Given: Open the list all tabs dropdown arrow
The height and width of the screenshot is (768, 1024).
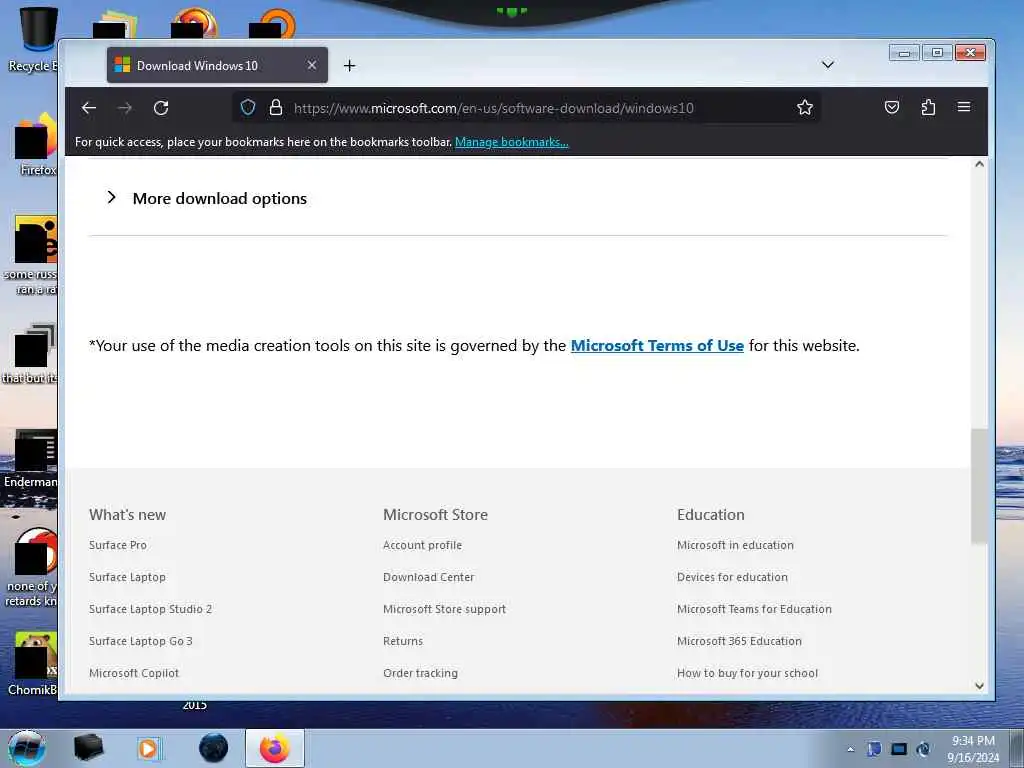Looking at the screenshot, I should pyautogui.click(x=827, y=65).
